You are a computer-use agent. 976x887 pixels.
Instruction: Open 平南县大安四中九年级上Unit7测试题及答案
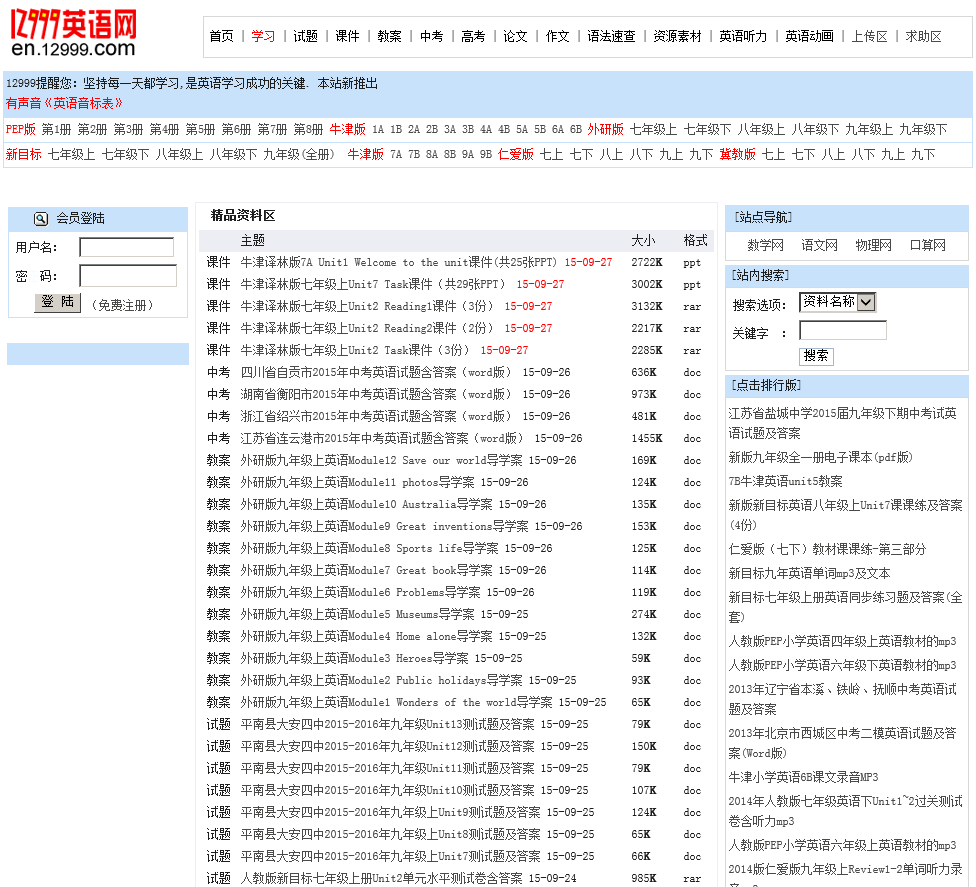[390, 856]
